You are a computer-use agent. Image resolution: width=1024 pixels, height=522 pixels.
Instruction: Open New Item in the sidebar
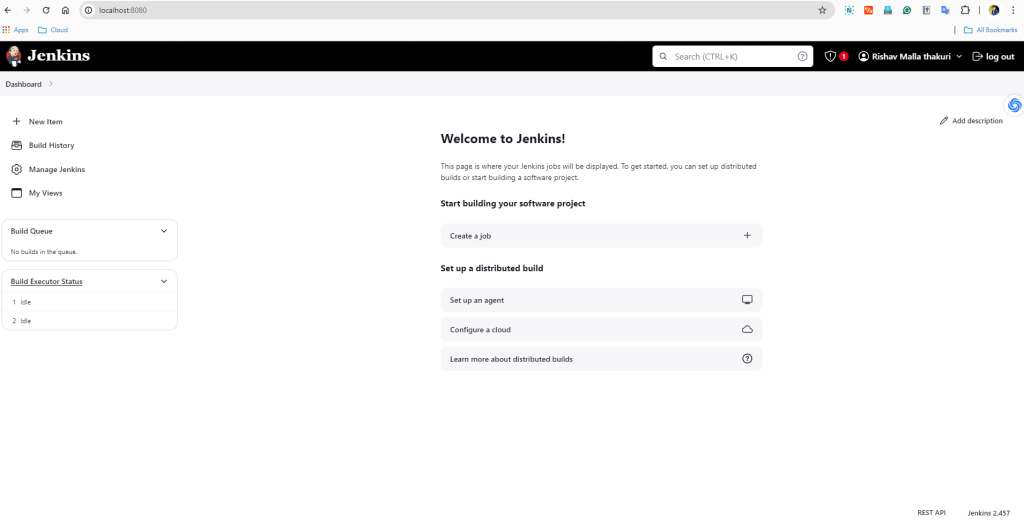pyautogui.click(x=38, y=122)
